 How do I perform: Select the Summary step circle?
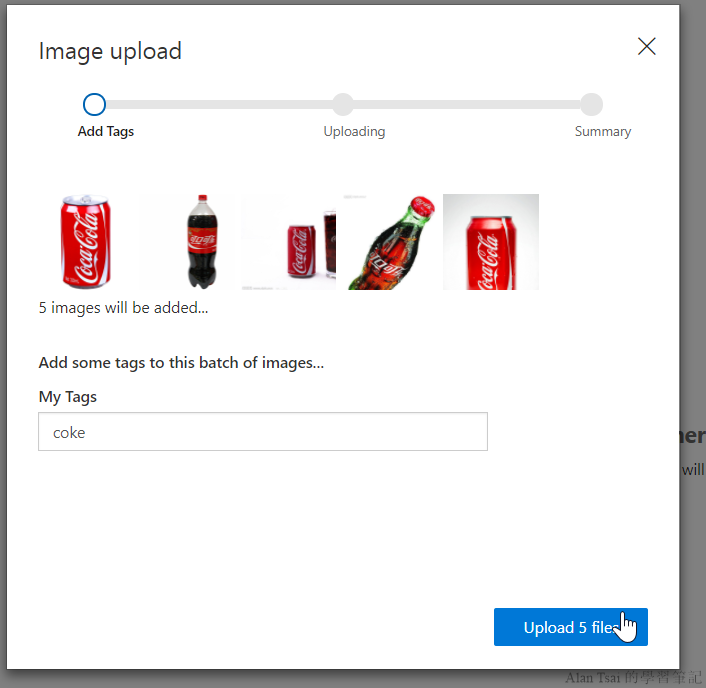pyautogui.click(x=591, y=104)
